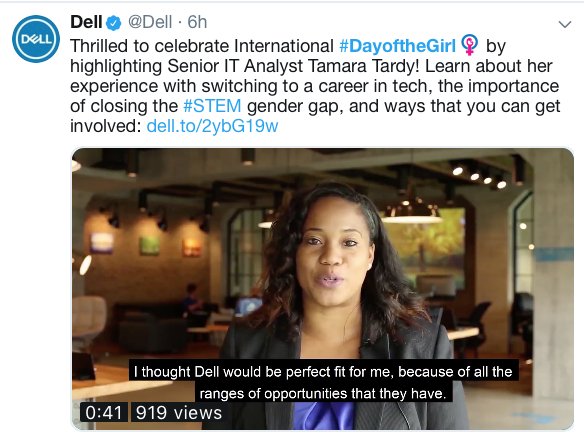Open the dell.to/2ybG19w link
The image size is (584, 438).
pyautogui.click(x=212, y=126)
